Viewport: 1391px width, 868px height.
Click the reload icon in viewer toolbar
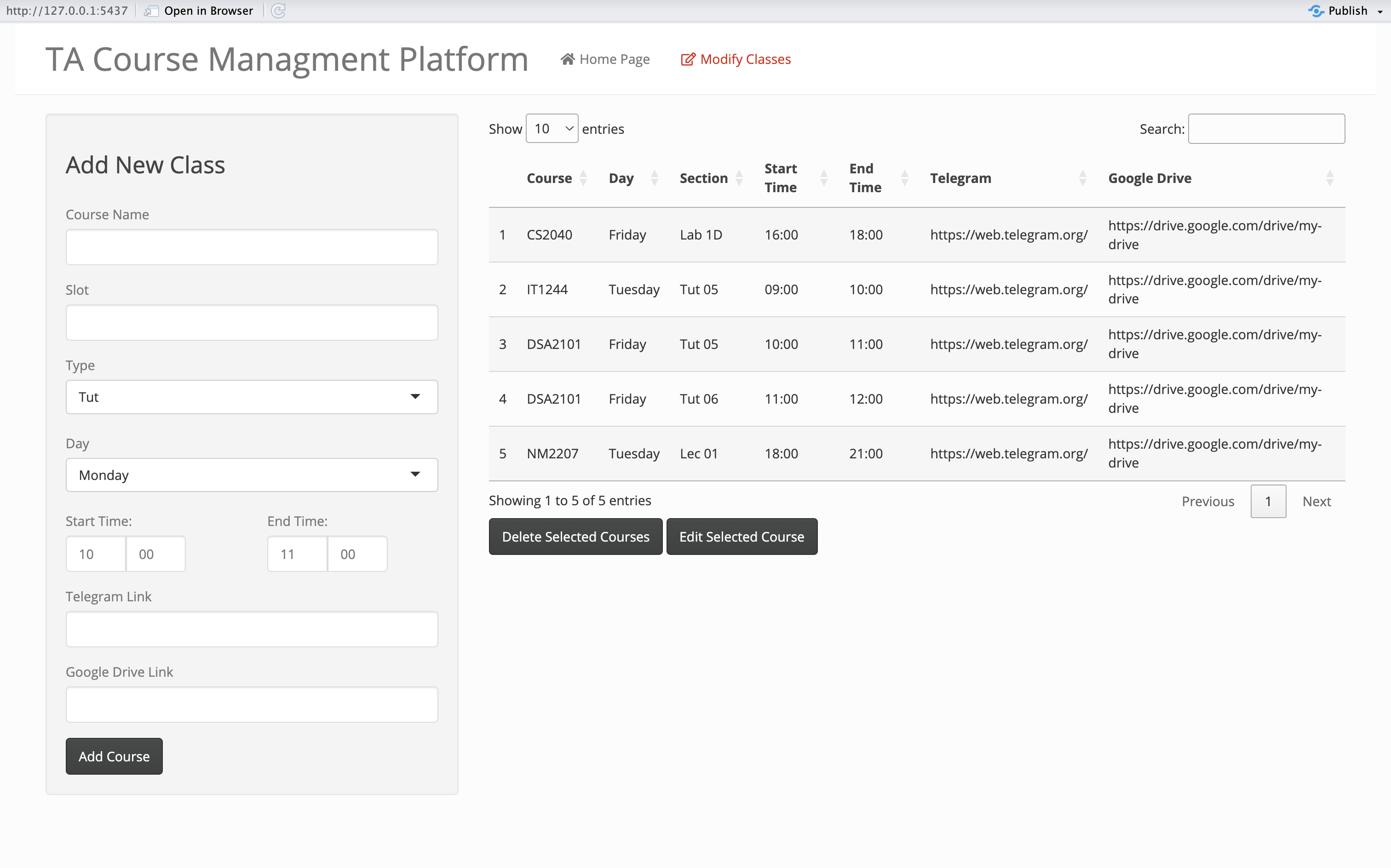click(x=278, y=11)
